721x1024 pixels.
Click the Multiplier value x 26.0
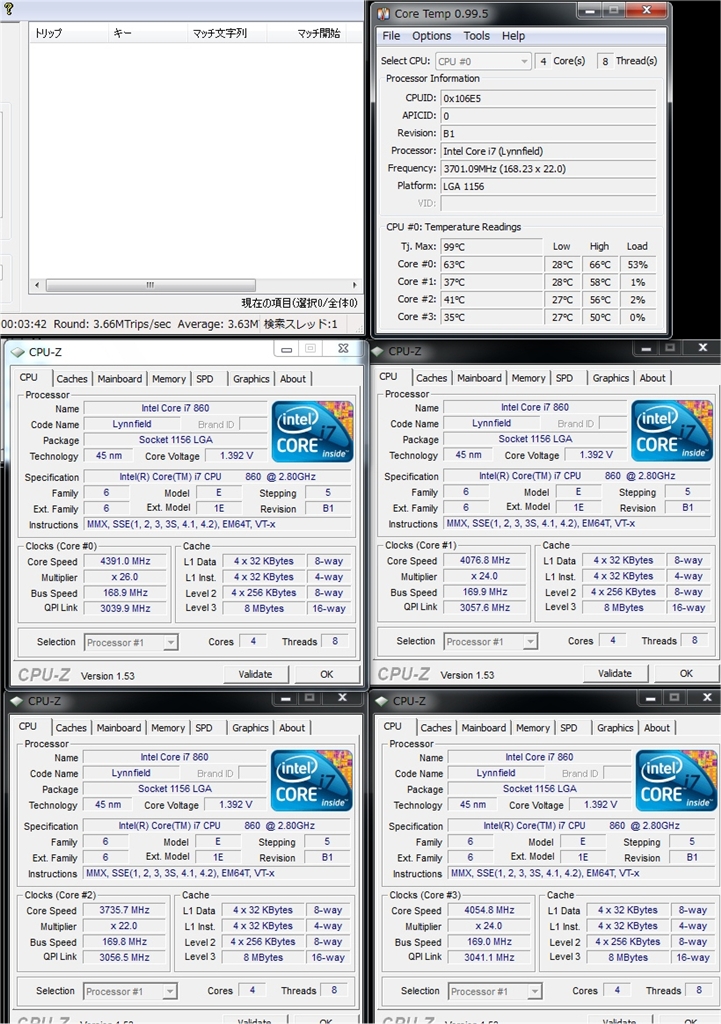[125, 577]
